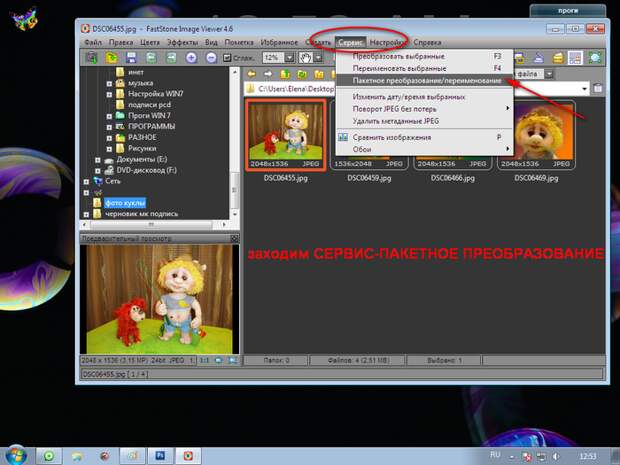Click the zoom in plus icon
Image resolution: width=620 pixels, height=465 pixels.
pos(191,58)
